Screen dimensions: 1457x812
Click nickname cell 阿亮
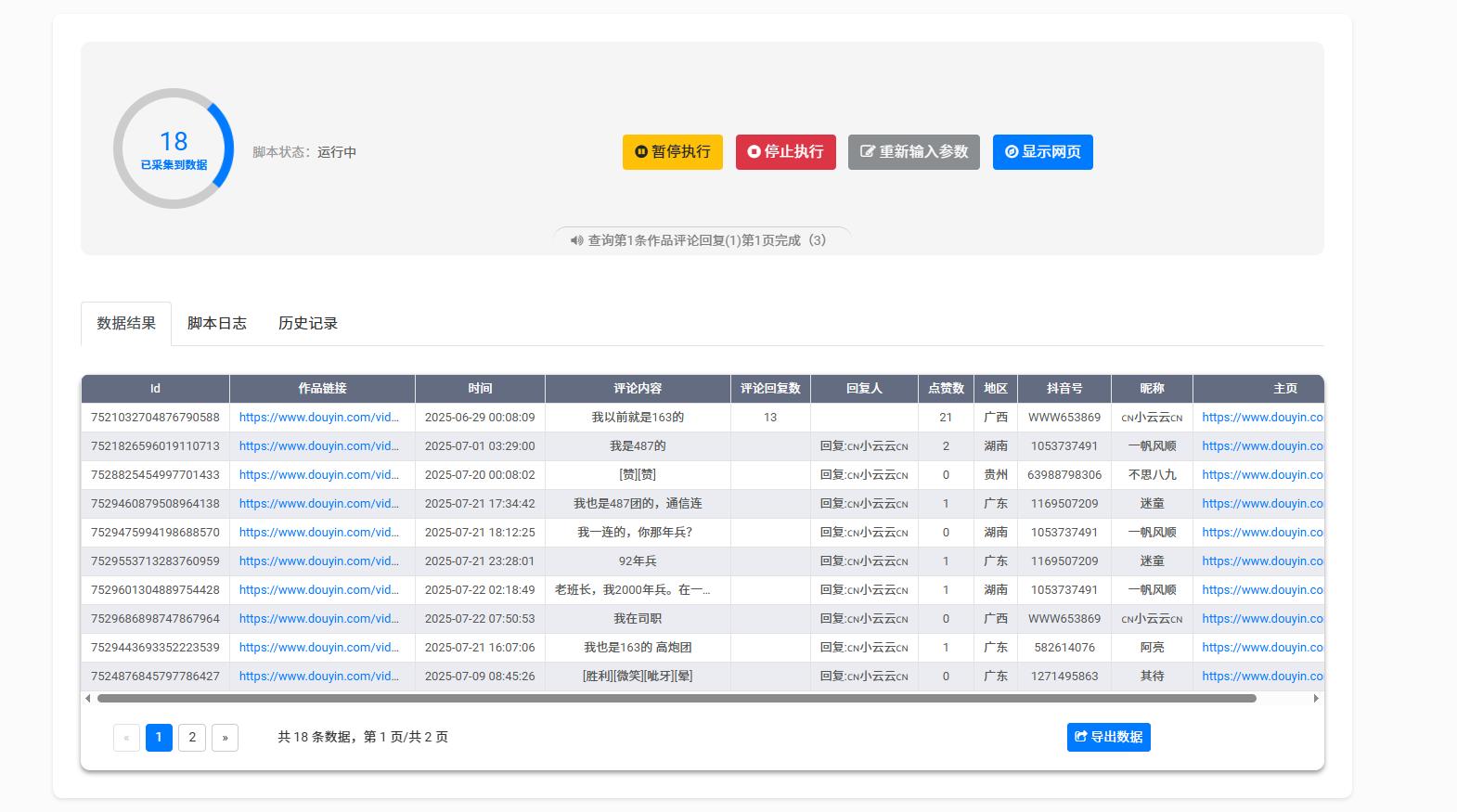(x=1152, y=648)
